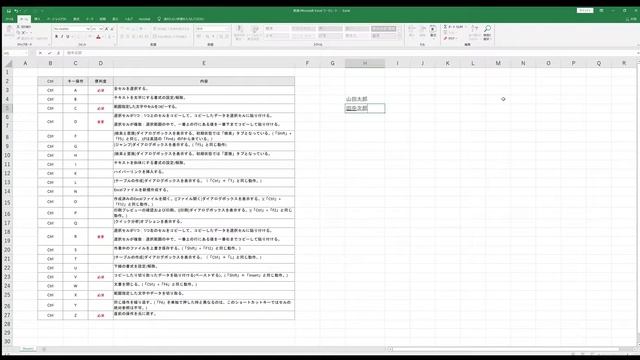The height and width of the screenshot is (360, 640).
Task: Expand the Name Box dropdown arrow
Action: tap(28, 53)
